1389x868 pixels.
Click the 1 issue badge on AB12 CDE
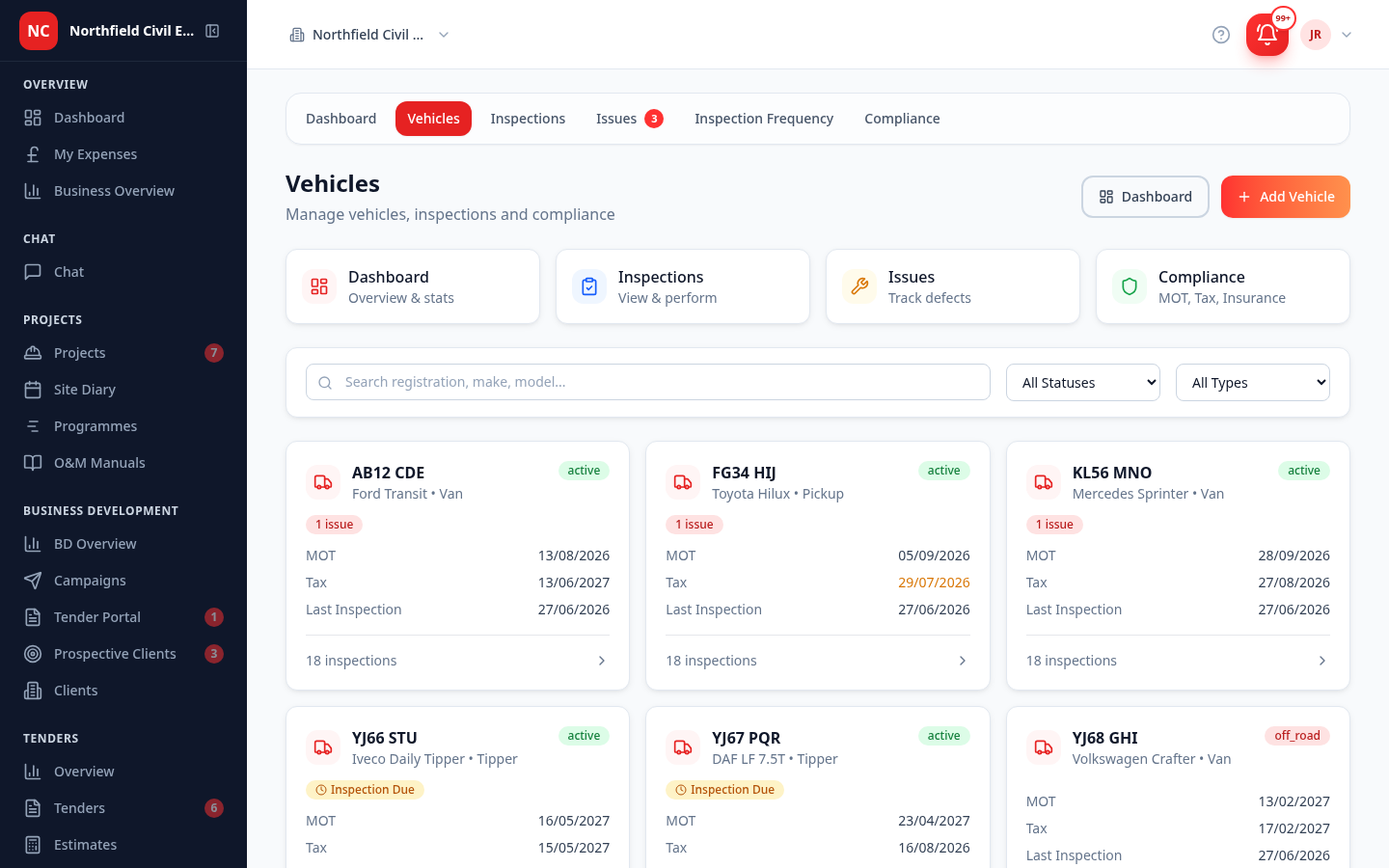tap(335, 525)
